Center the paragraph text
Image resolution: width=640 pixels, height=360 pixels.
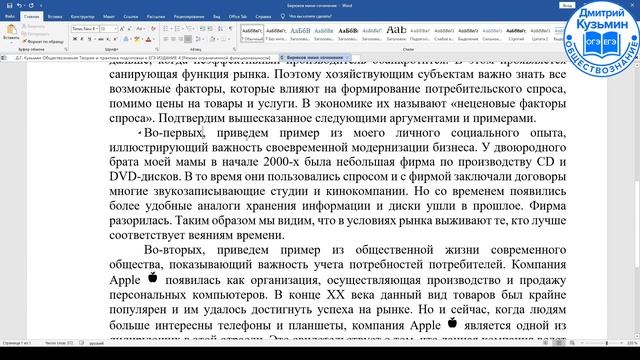(173, 39)
